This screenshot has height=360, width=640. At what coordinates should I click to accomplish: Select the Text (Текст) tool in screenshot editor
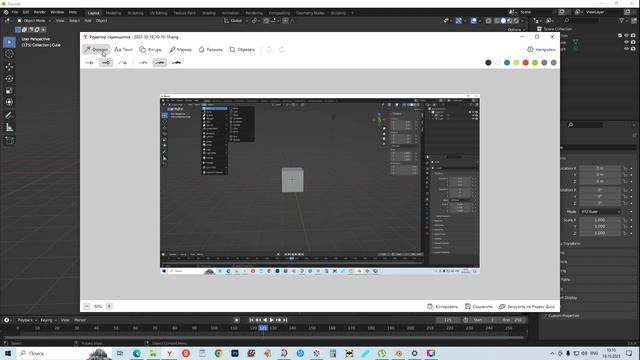123,49
